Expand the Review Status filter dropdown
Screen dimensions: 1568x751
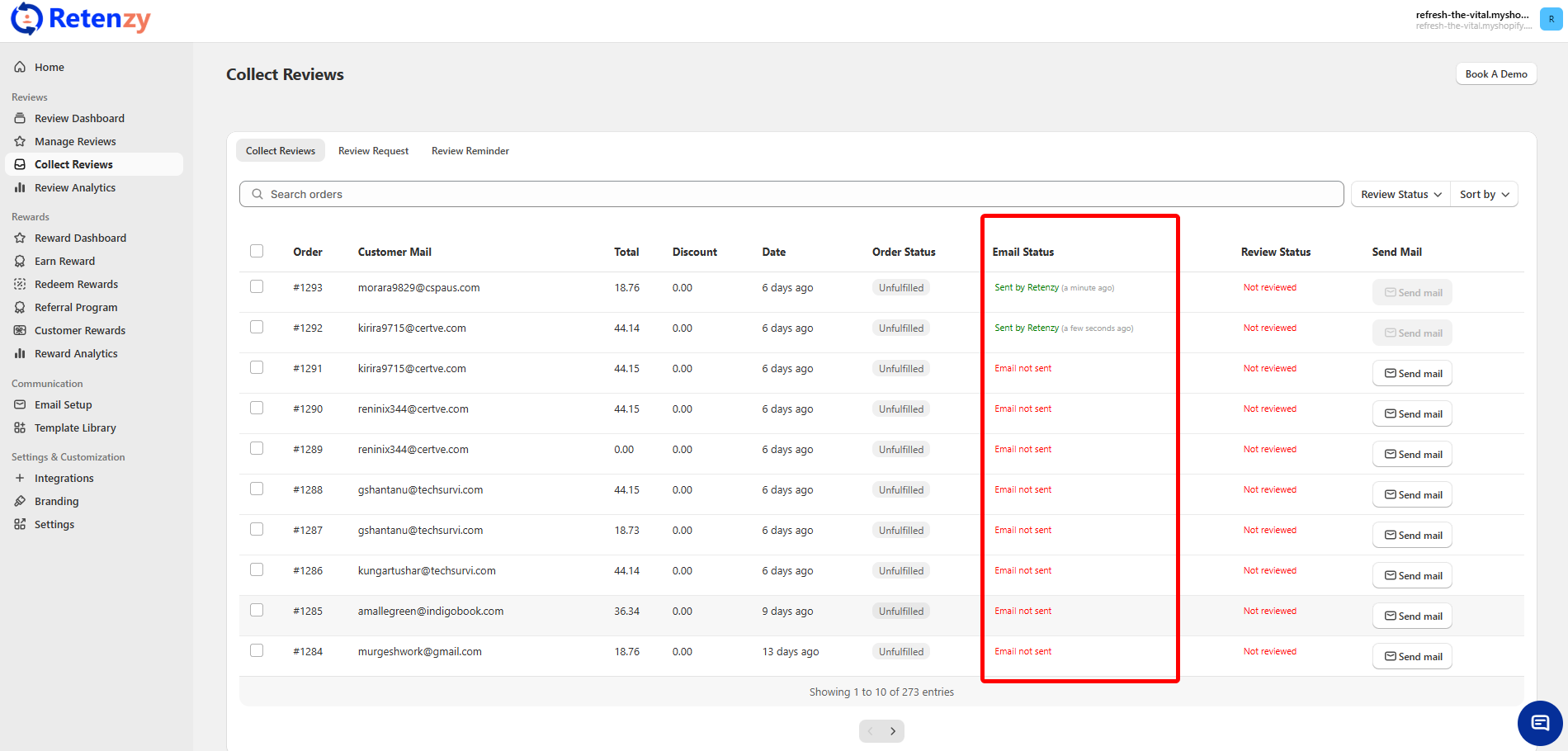point(1400,194)
